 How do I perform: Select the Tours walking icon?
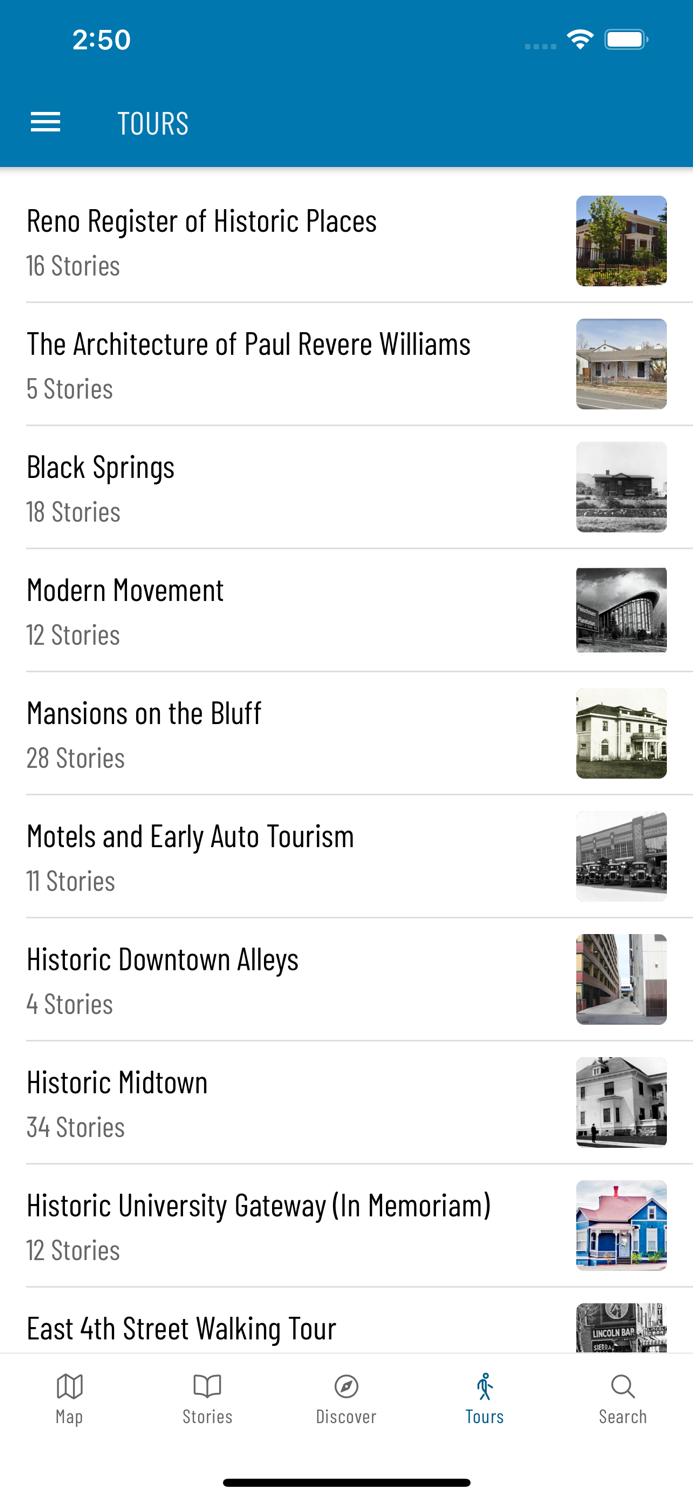point(484,1397)
